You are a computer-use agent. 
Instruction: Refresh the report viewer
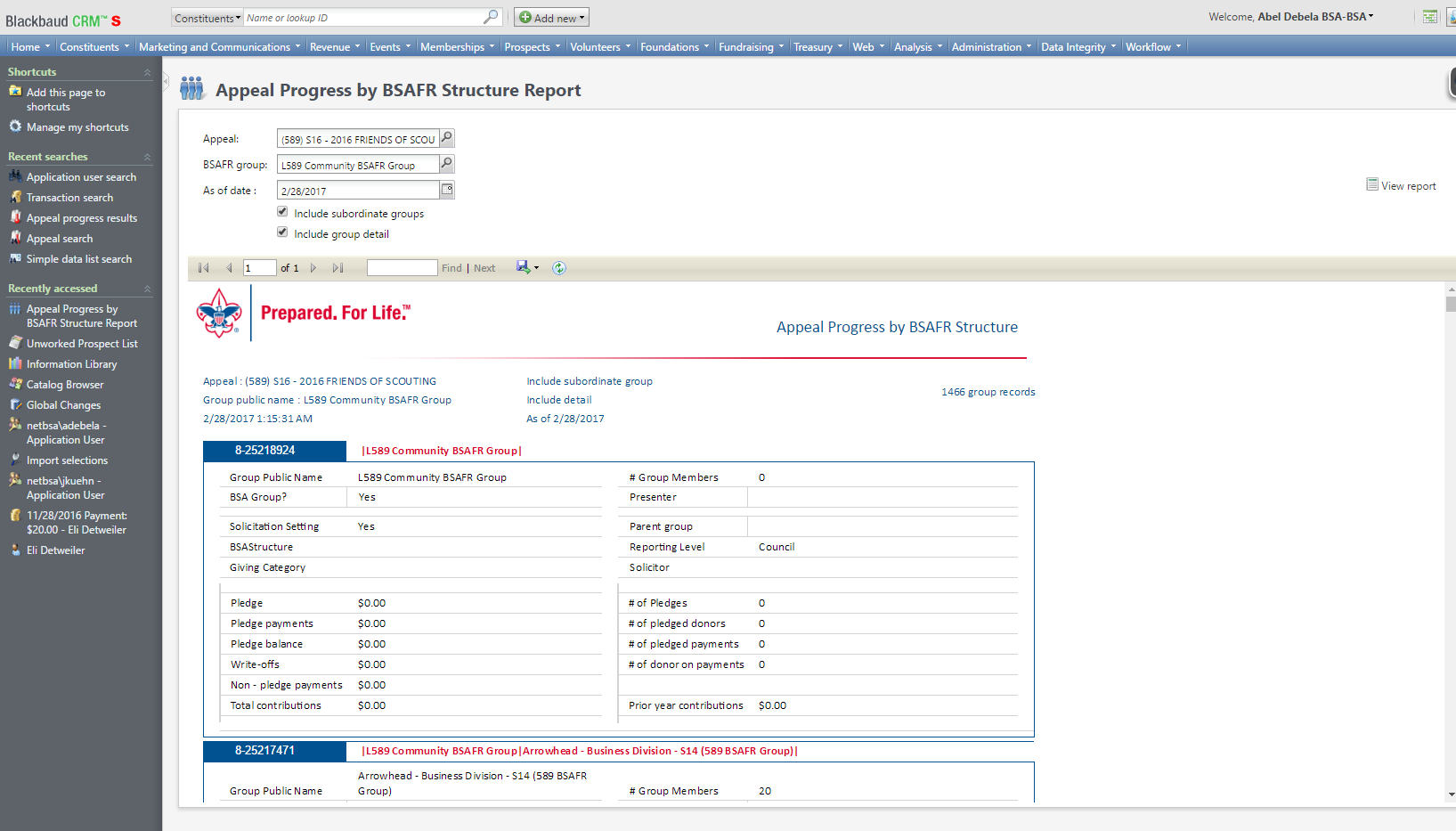[559, 268]
